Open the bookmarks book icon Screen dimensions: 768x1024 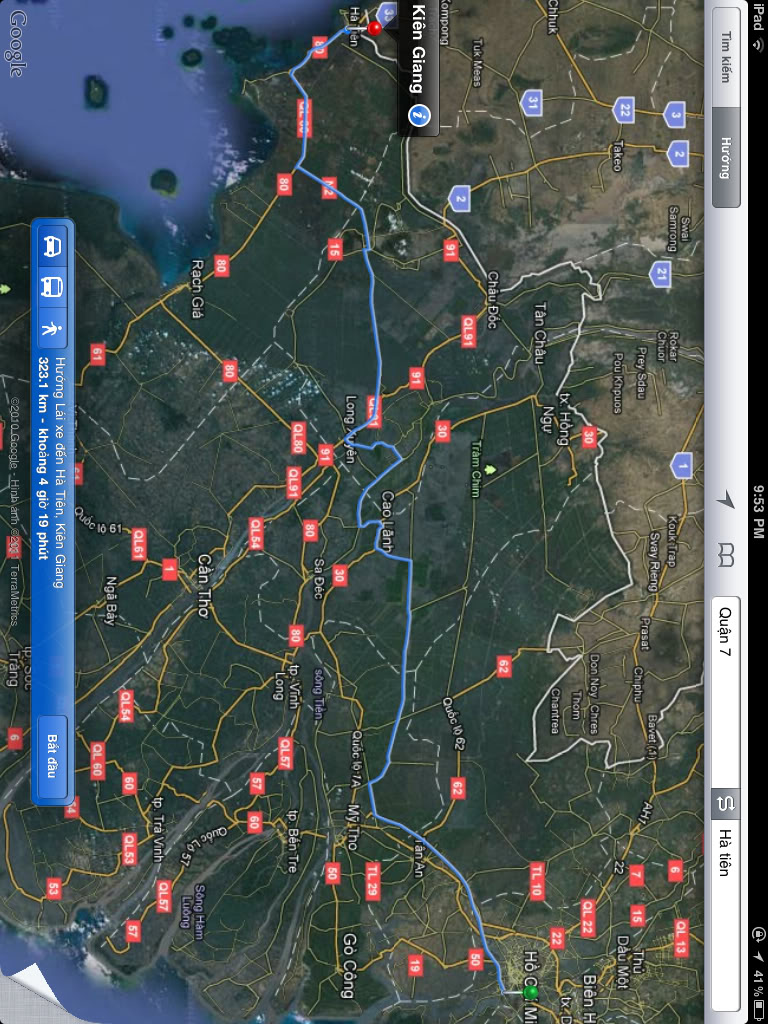click(725, 554)
